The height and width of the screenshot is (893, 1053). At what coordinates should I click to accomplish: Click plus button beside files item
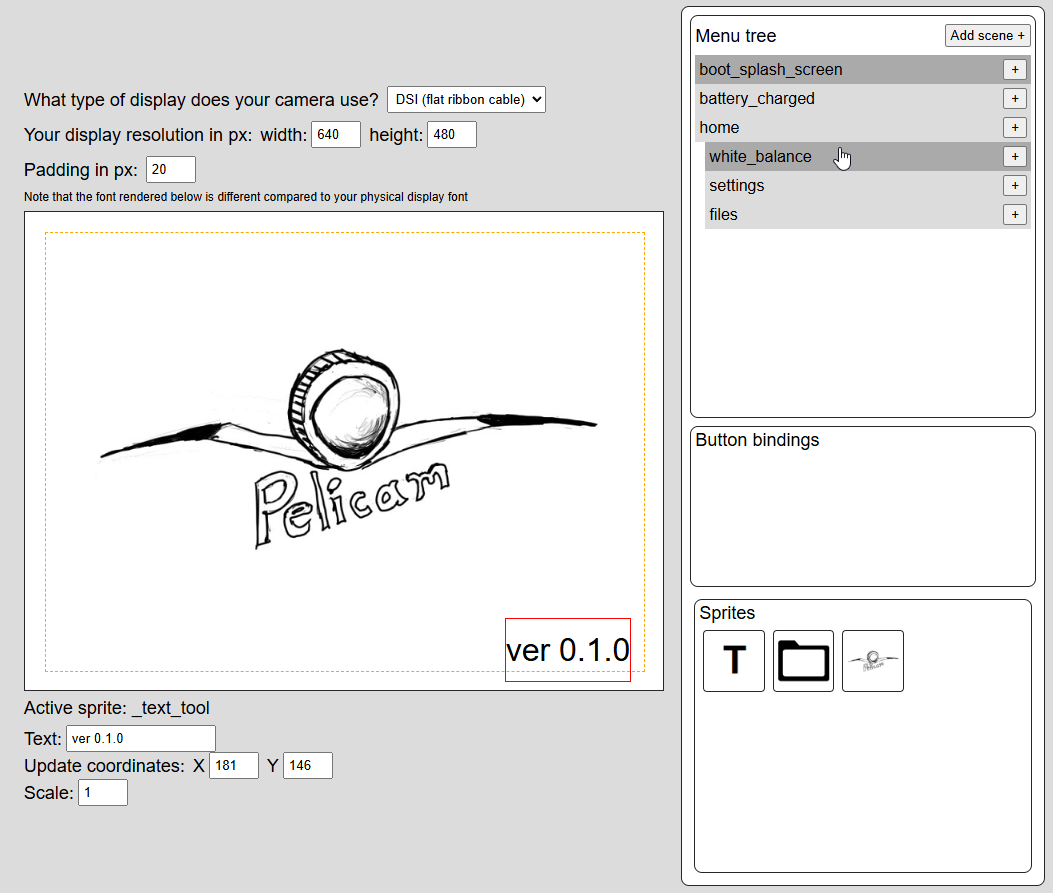click(x=1014, y=215)
